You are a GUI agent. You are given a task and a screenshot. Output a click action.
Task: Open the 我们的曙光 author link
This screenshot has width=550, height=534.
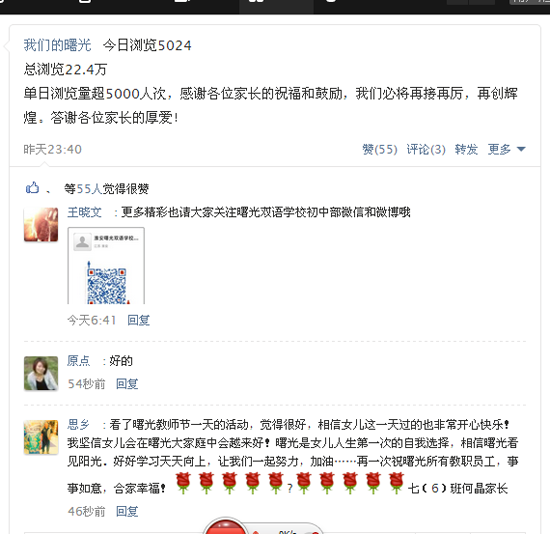[x=58, y=45]
